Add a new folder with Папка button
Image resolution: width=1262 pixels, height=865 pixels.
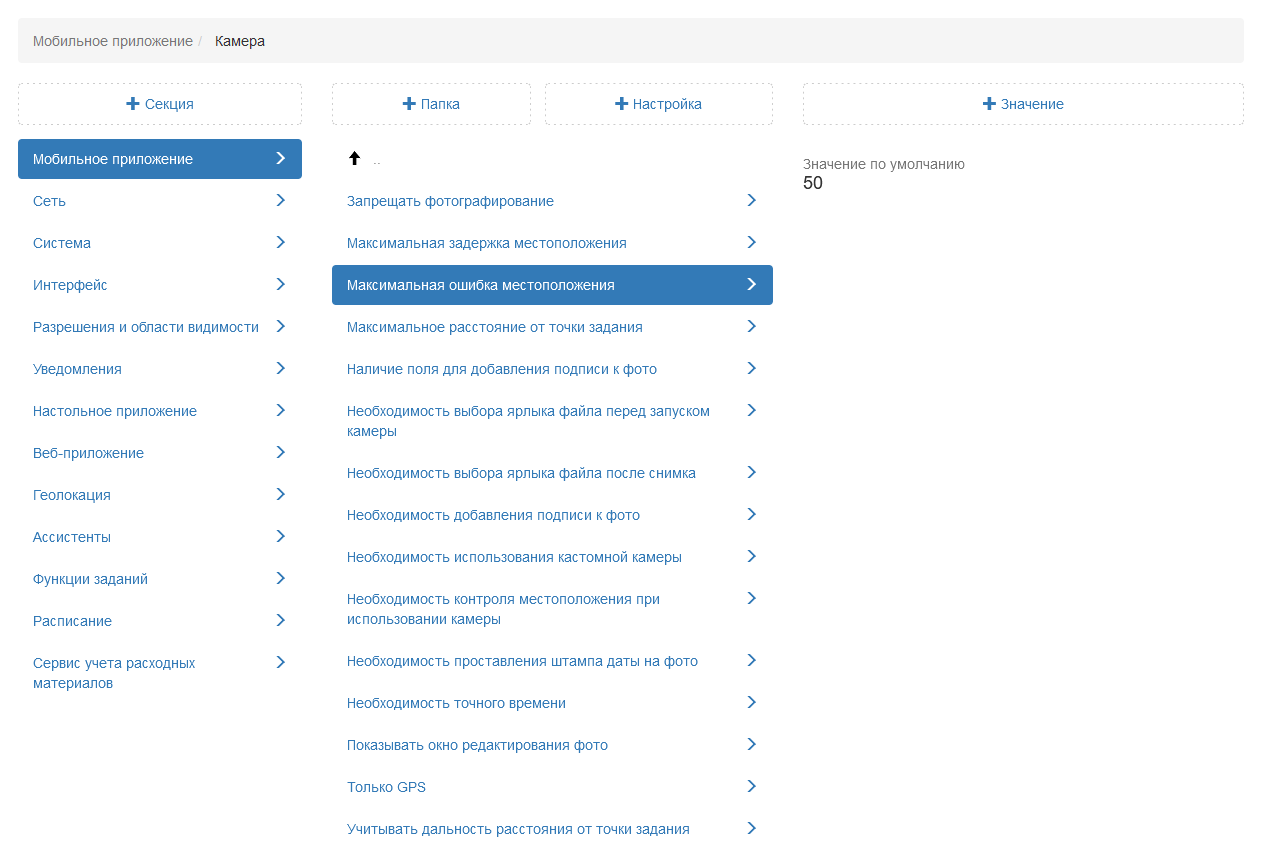pyautogui.click(x=431, y=104)
